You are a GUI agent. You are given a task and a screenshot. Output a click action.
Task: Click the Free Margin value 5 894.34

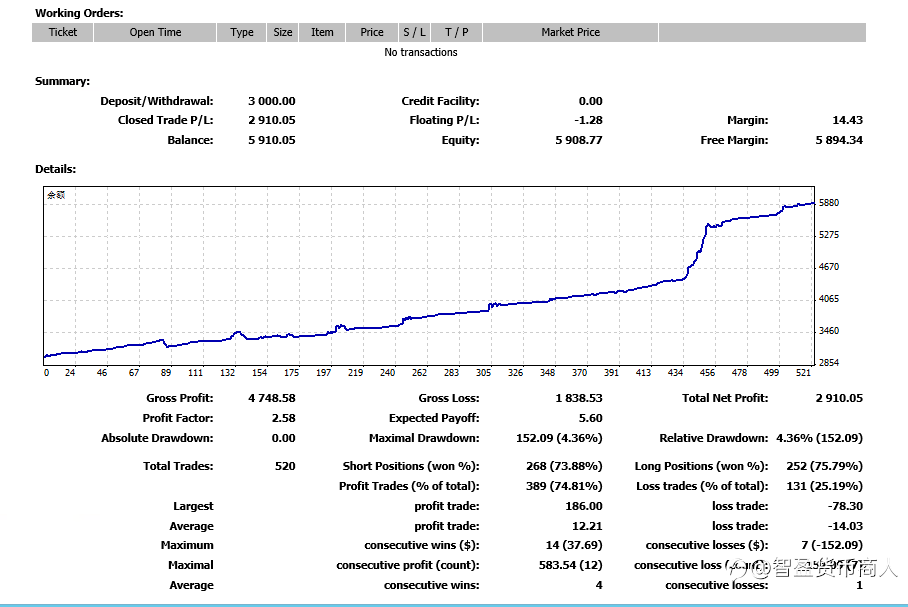tap(839, 140)
